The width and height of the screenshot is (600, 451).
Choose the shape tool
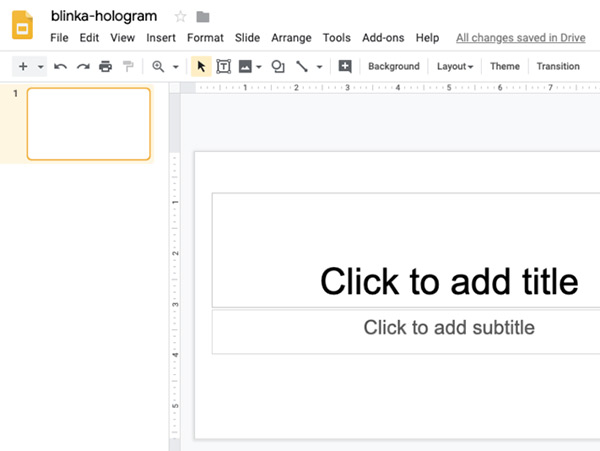coord(278,67)
